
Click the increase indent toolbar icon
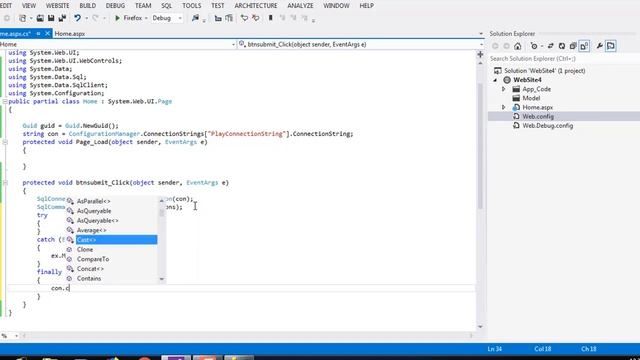click(x=229, y=18)
